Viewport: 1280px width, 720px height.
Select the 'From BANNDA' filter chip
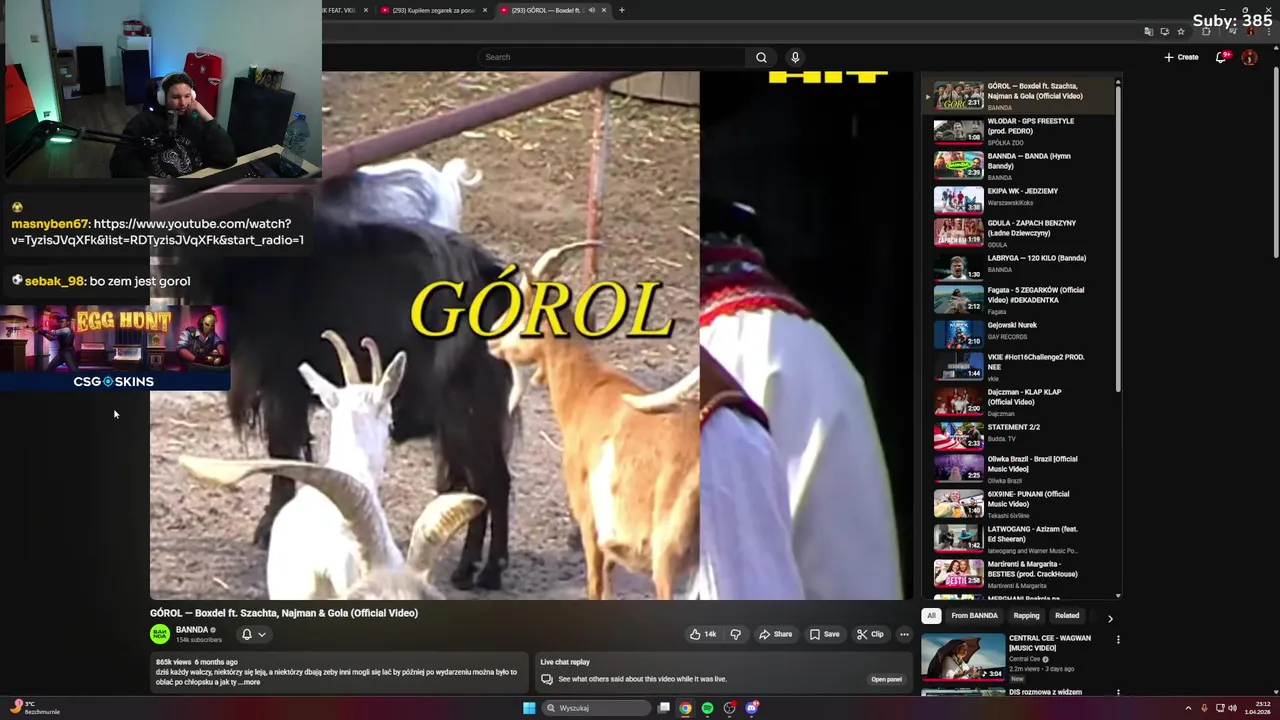pos(974,616)
